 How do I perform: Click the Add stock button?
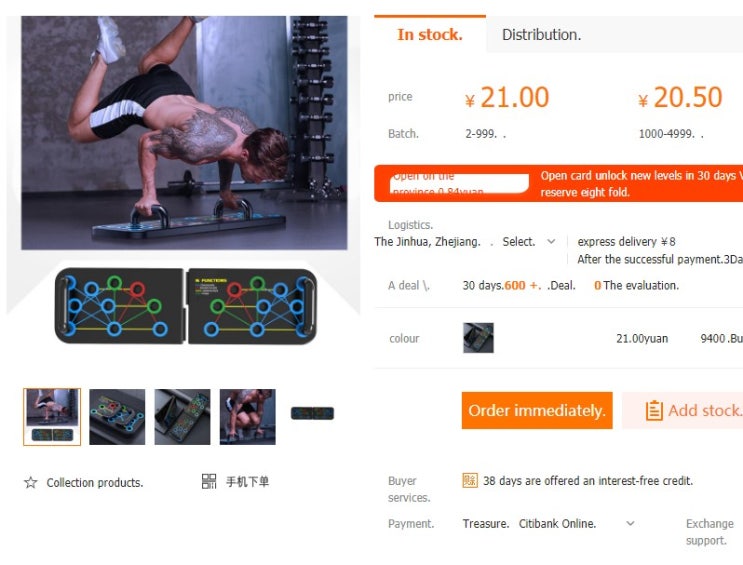pos(682,410)
